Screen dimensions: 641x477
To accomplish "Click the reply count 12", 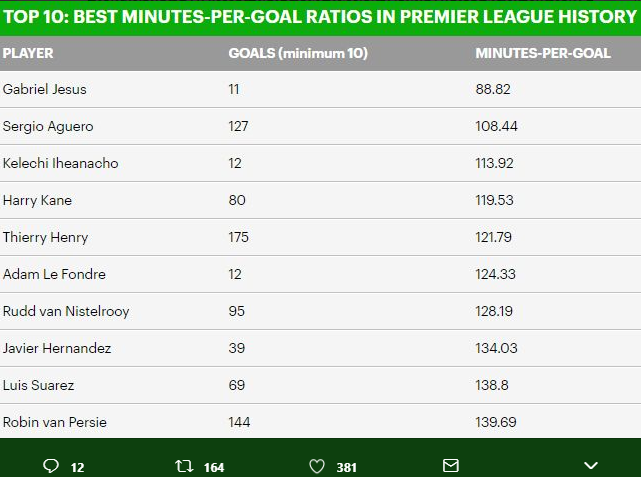I will (x=77, y=468).
